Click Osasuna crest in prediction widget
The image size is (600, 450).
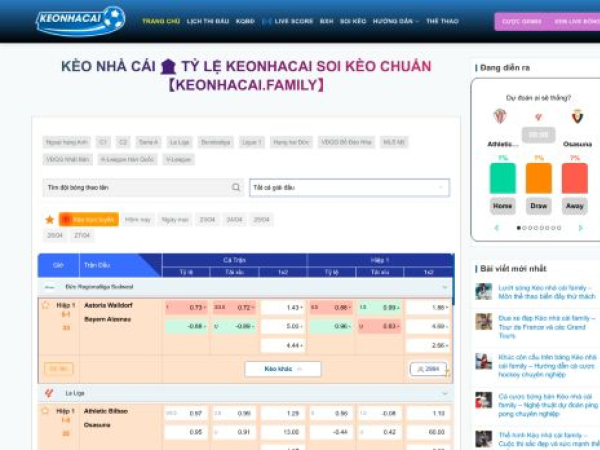pos(577,116)
